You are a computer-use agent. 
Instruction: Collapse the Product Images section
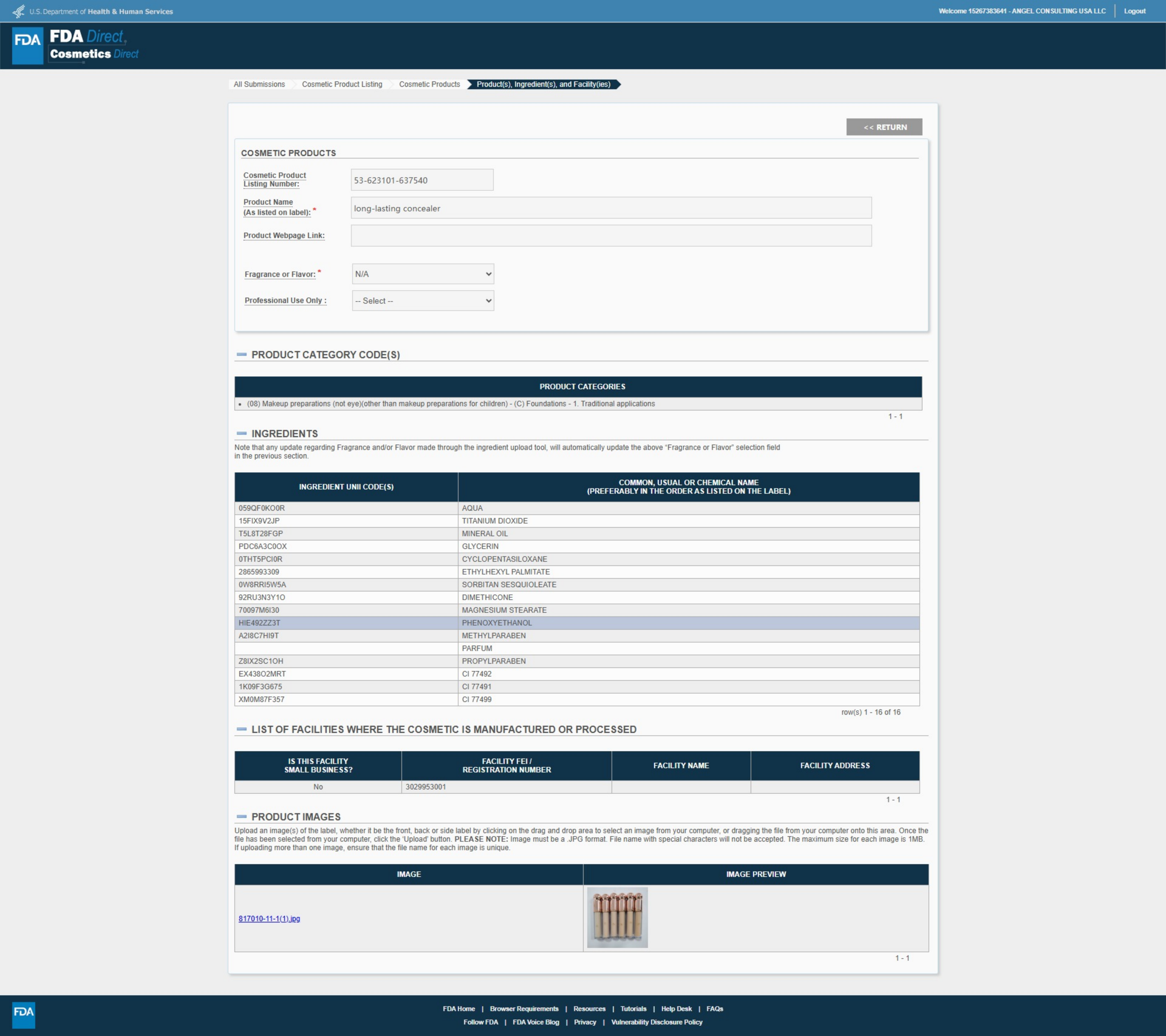tap(241, 817)
